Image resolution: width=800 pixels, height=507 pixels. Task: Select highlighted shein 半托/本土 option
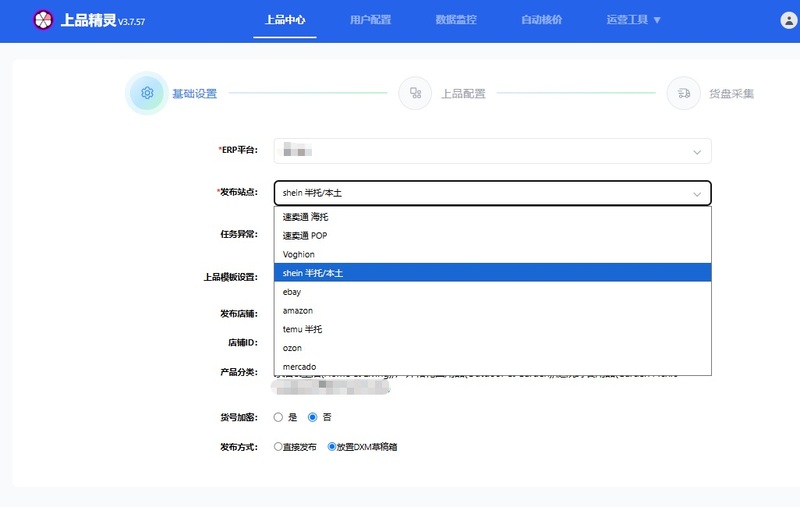click(x=492, y=273)
